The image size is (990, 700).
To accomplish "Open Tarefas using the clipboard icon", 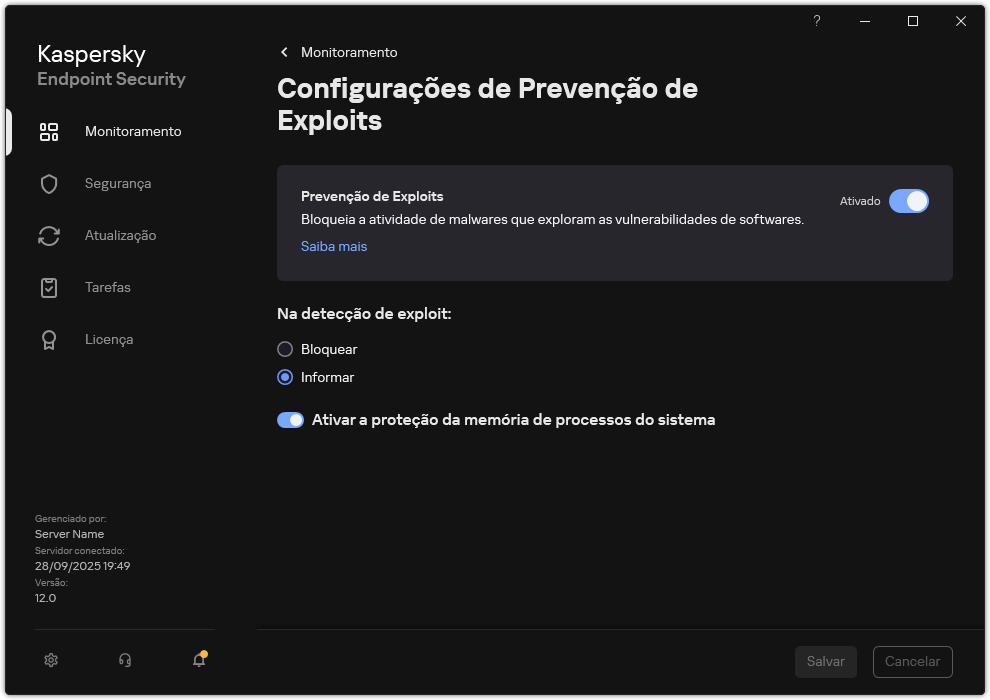I will (x=49, y=287).
